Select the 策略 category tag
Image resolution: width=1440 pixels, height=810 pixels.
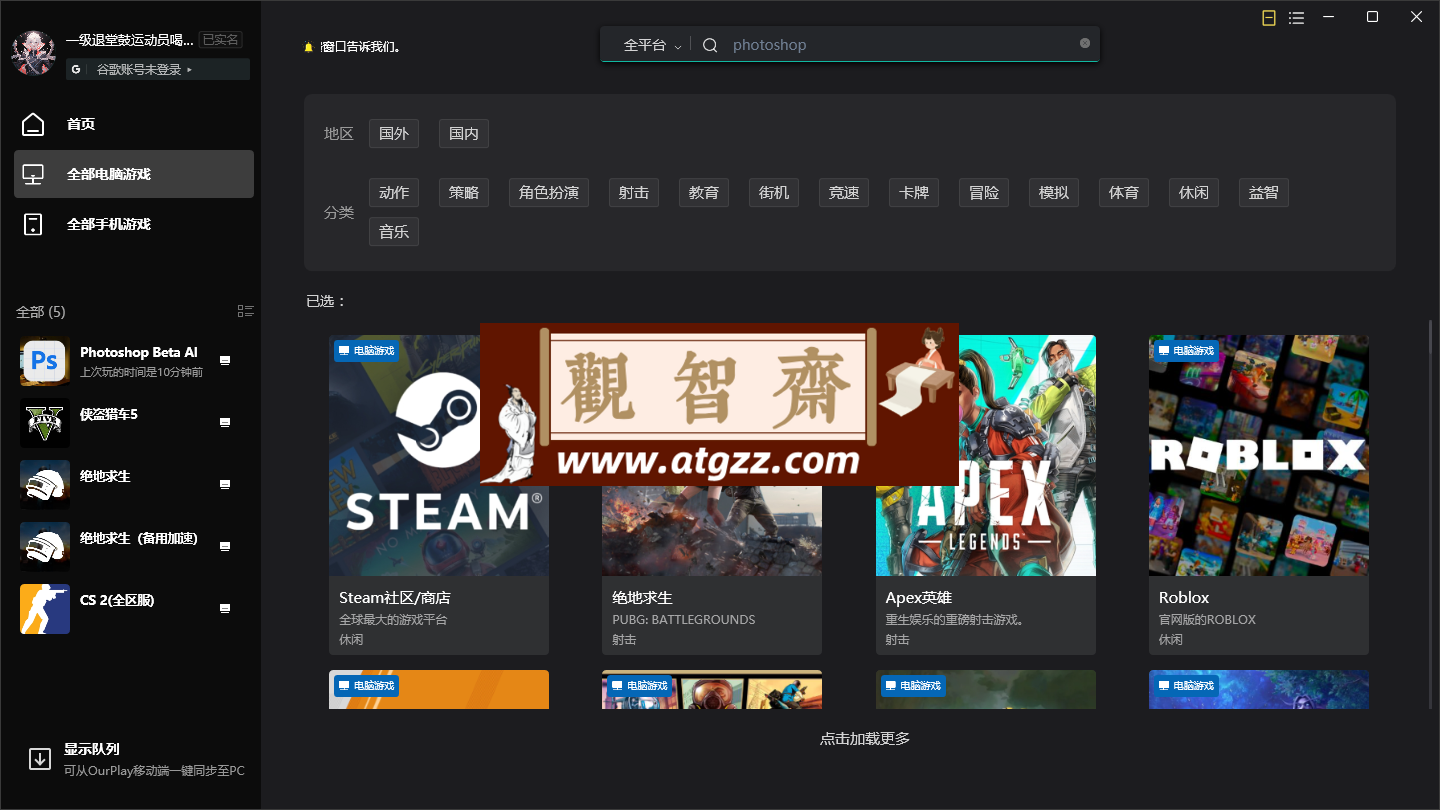(464, 192)
